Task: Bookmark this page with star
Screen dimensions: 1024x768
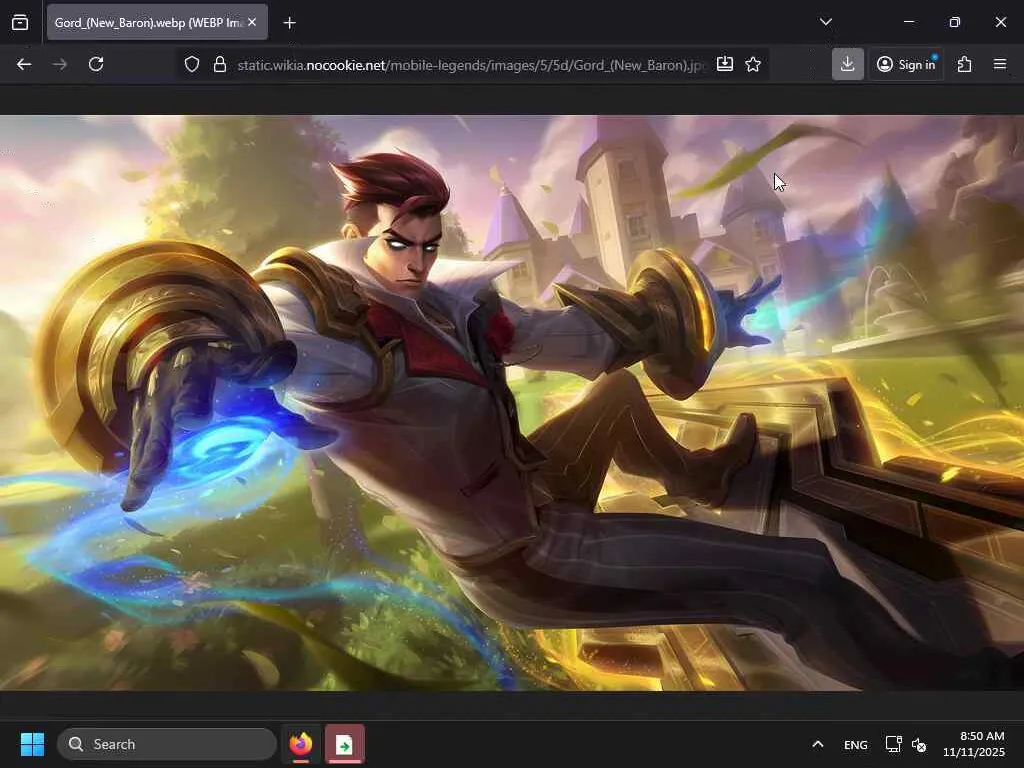Action: tap(753, 64)
